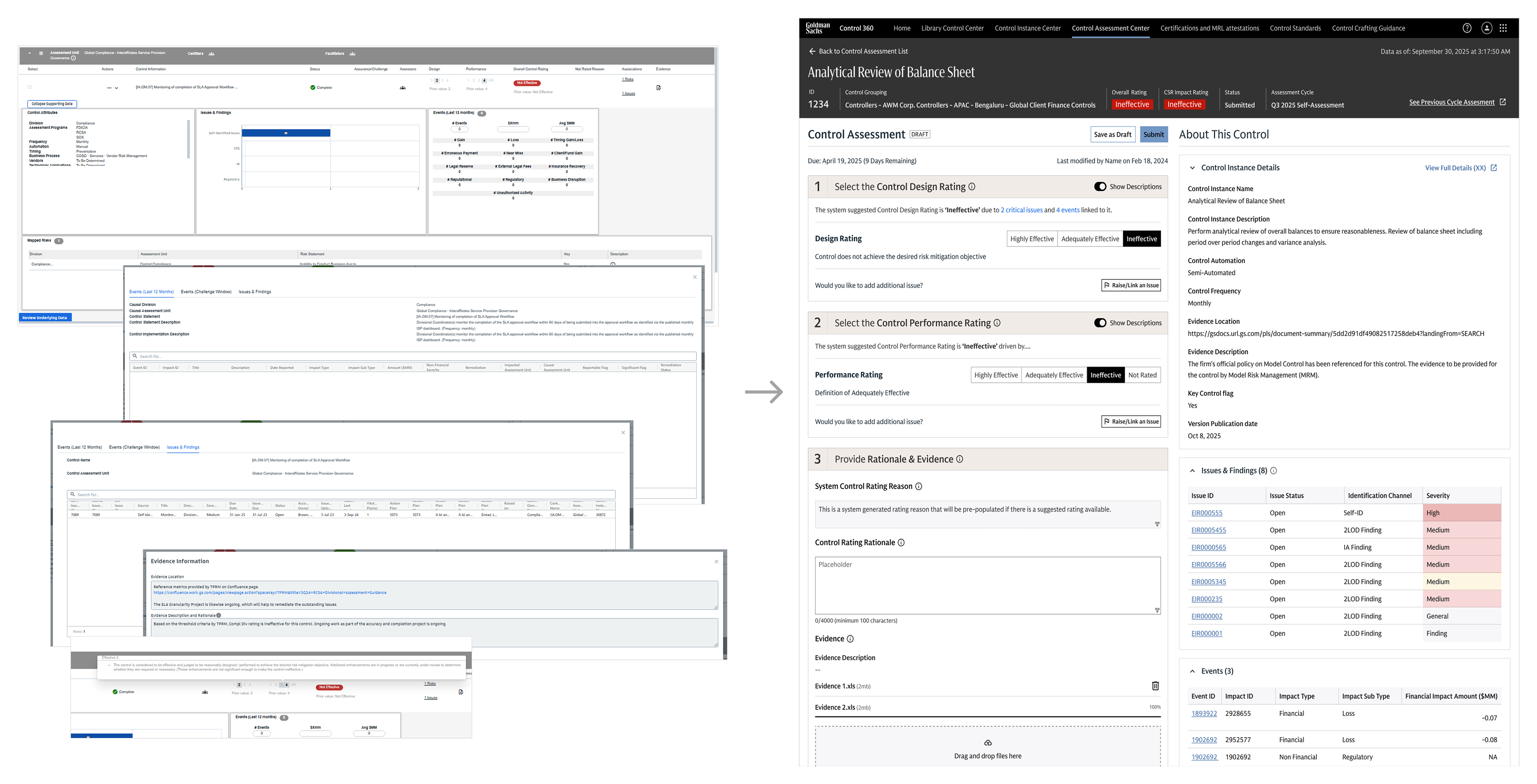This screenshot has height=784, width=1537.
Task: Click the help question mark icon
Action: (1467, 28)
